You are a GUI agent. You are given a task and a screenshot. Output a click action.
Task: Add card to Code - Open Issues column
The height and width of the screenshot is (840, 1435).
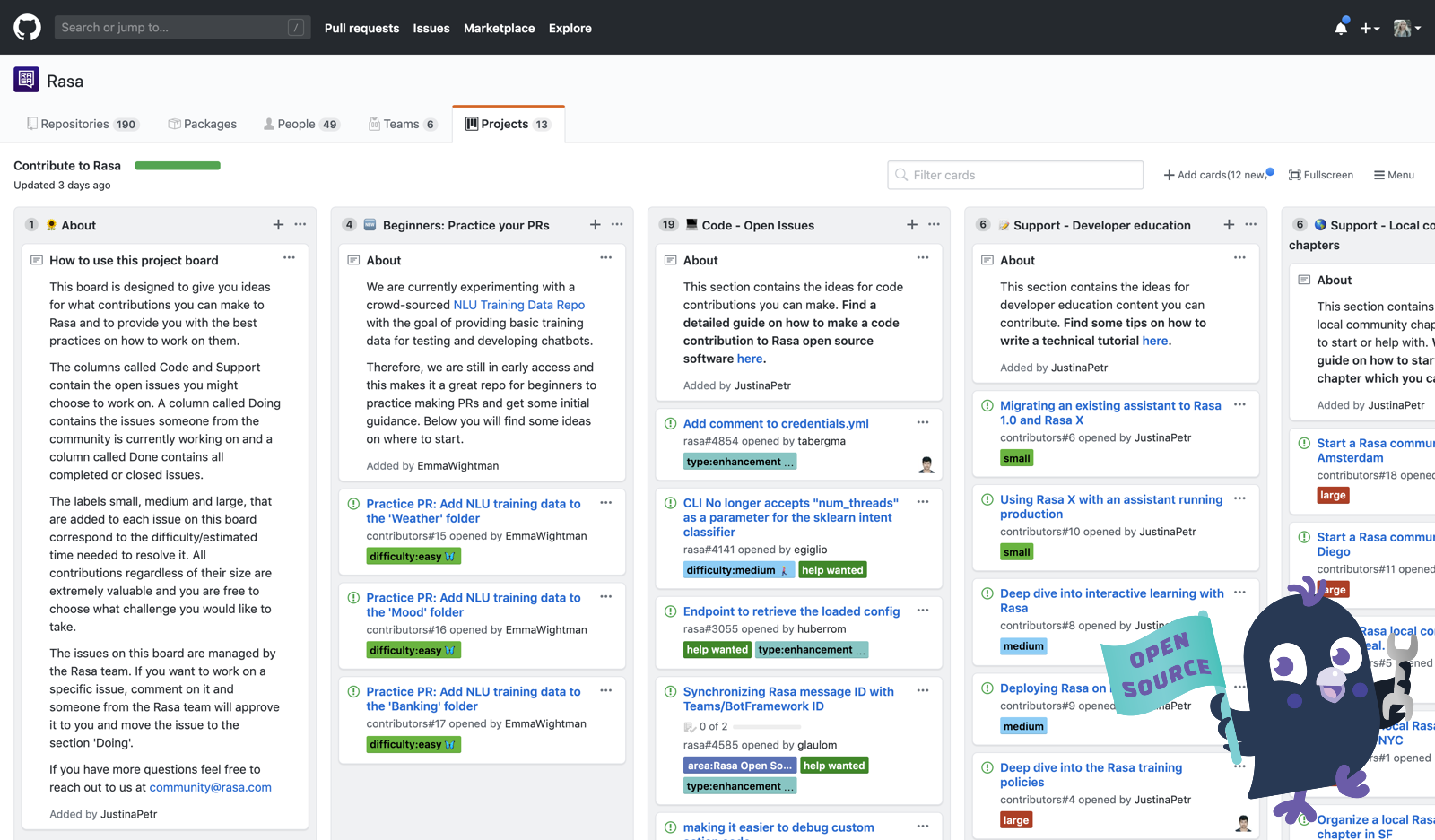coord(912,225)
